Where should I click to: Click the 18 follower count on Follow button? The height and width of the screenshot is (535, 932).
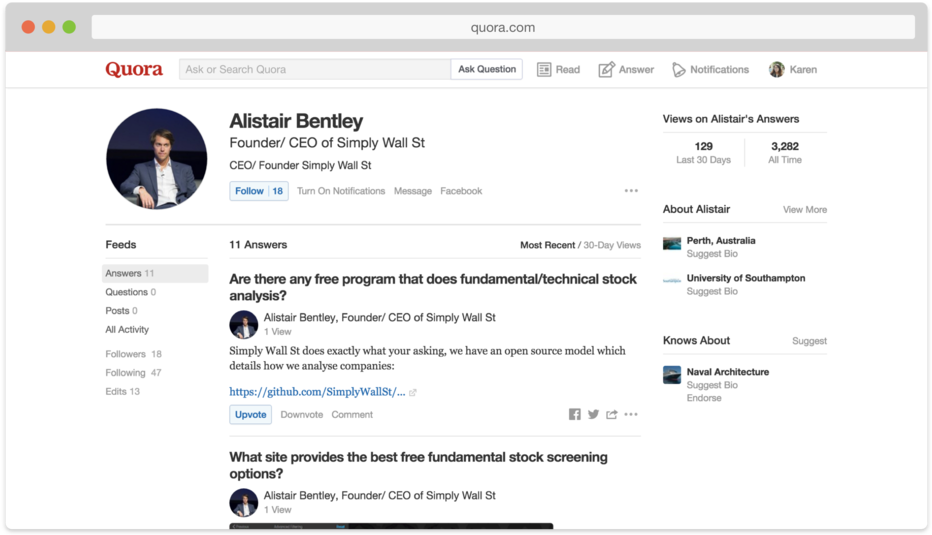(x=278, y=191)
